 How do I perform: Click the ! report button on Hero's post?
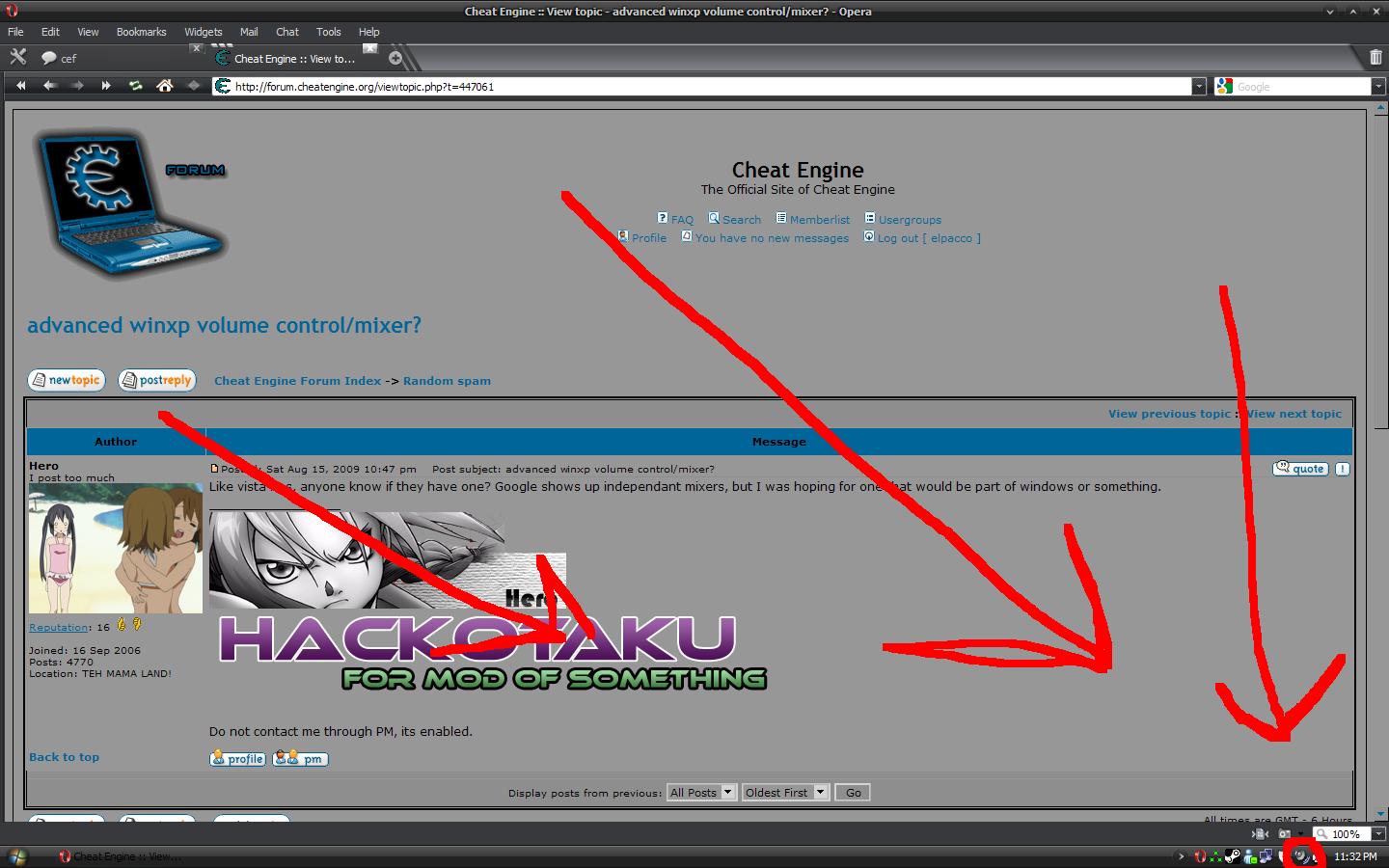pyautogui.click(x=1342, y=469)
